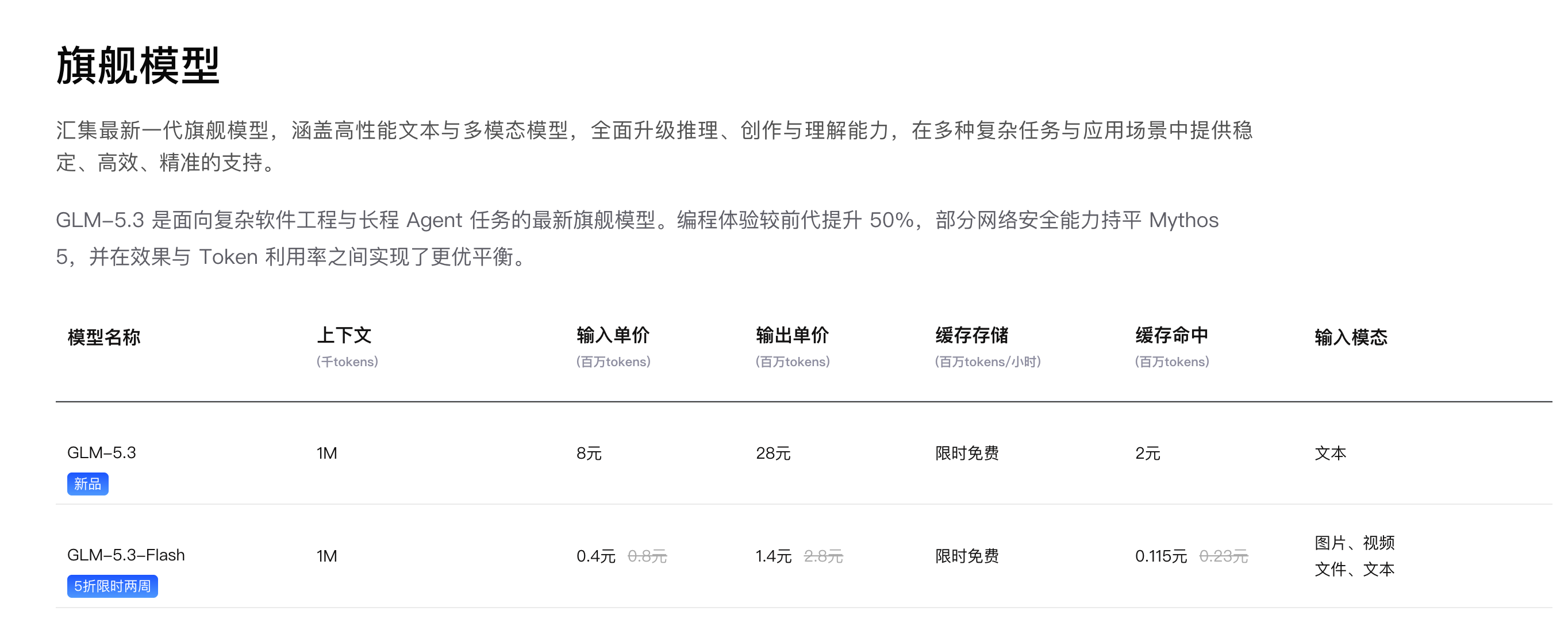1568x630 pixels.
Task: Select the GLM-5.3-Flash model name
Action: coord(126,555)
